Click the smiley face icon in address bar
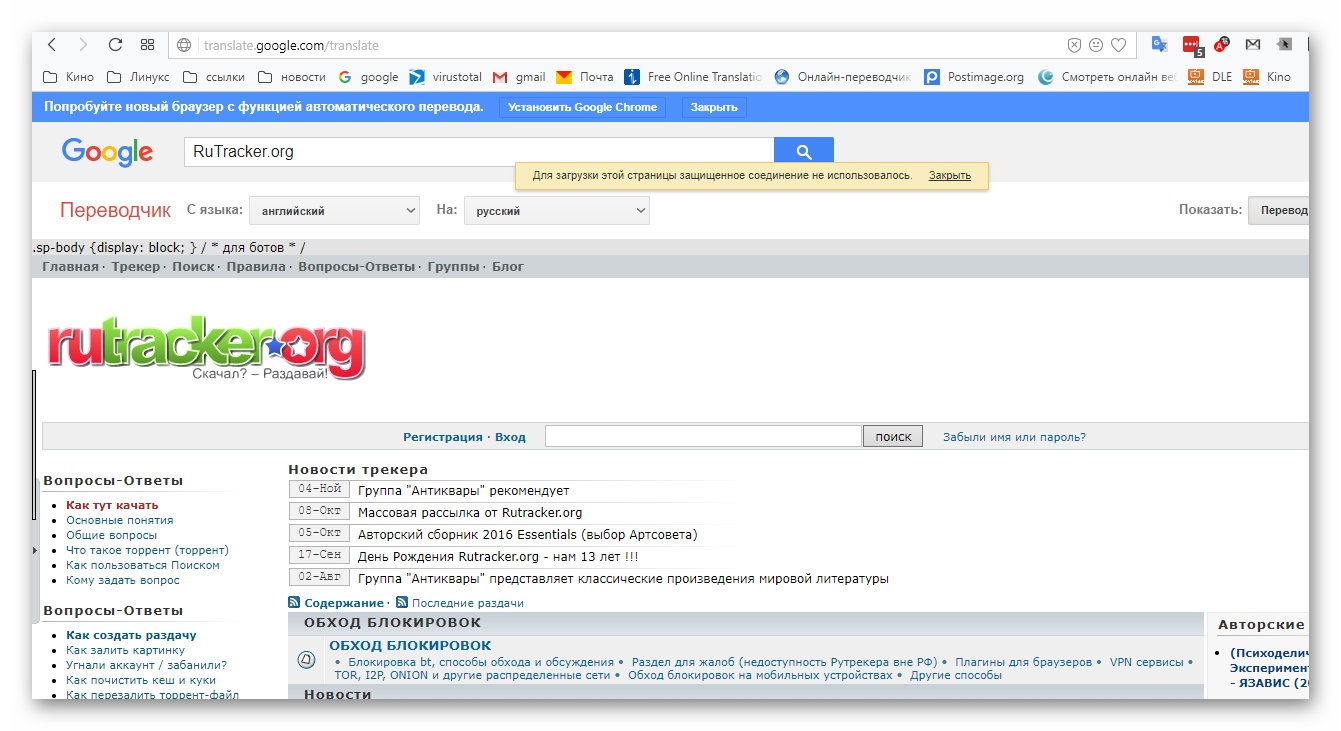The width and height of the screenshot is (1341, 731). tap(1096, 45)
